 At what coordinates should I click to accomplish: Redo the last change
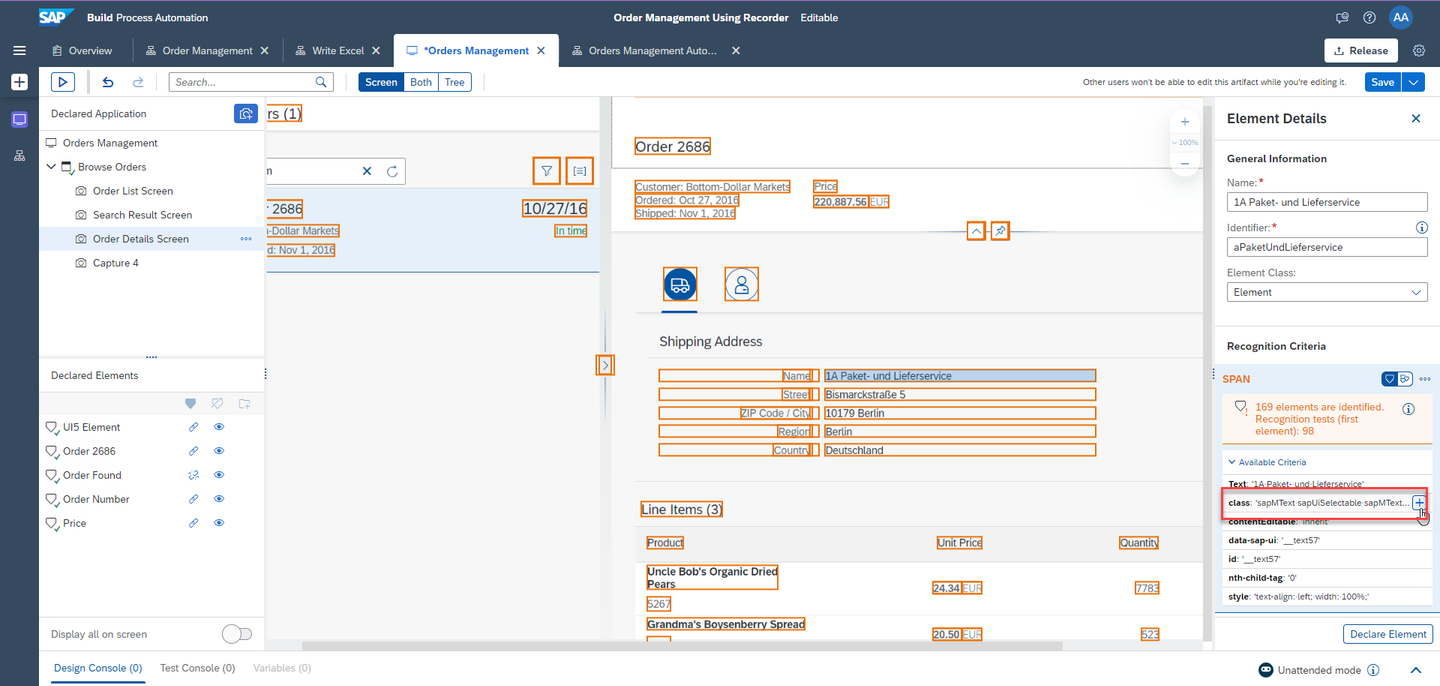138,82
